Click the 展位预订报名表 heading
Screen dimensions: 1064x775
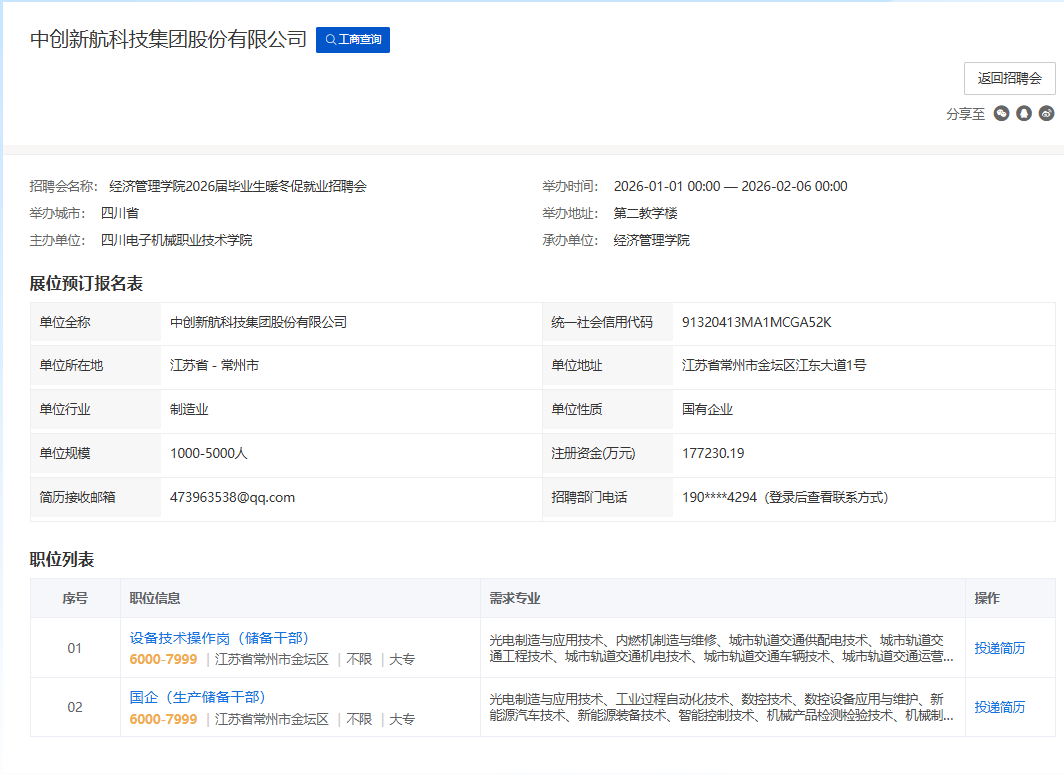[x=86, y=284]
